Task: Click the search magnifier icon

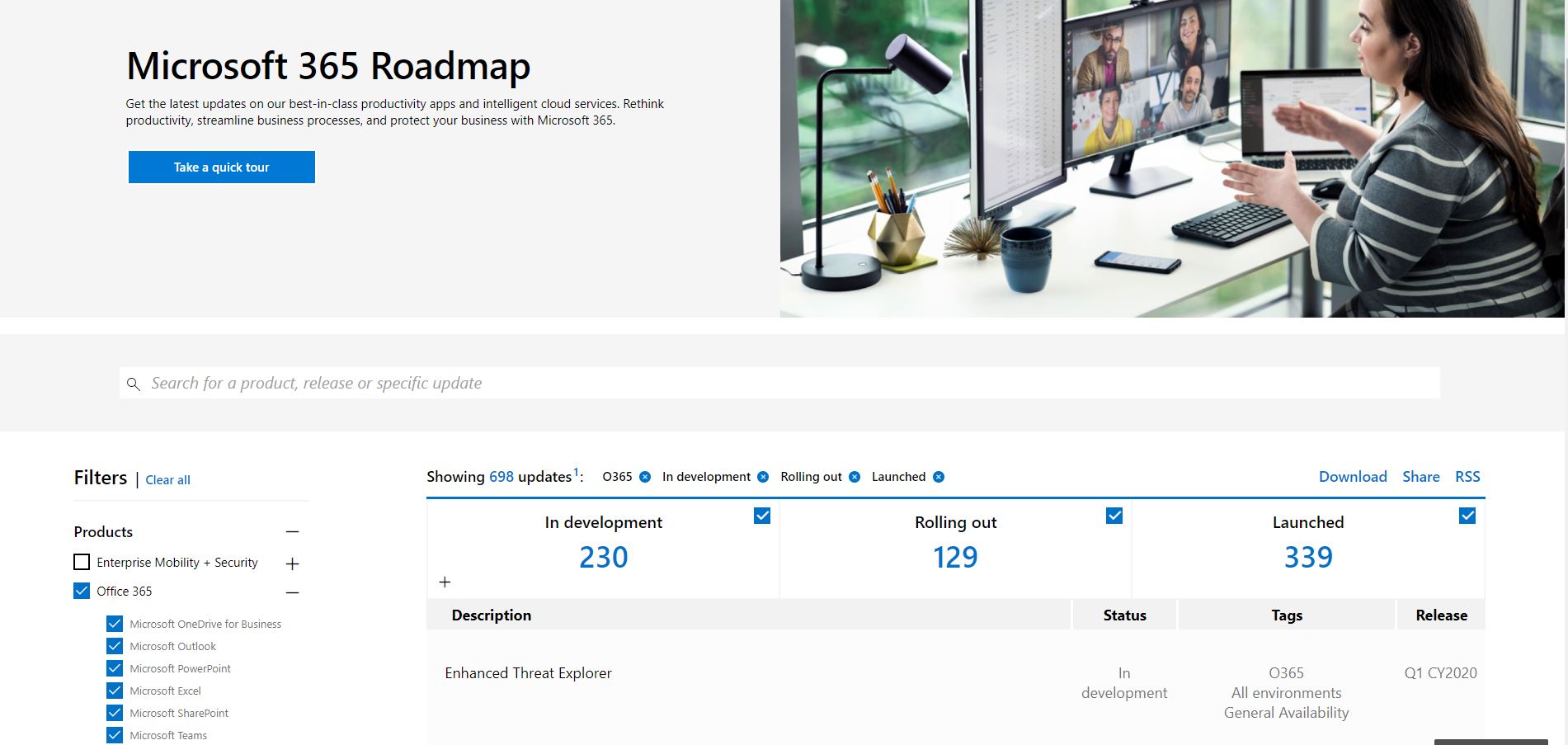Action: [134, 383]
